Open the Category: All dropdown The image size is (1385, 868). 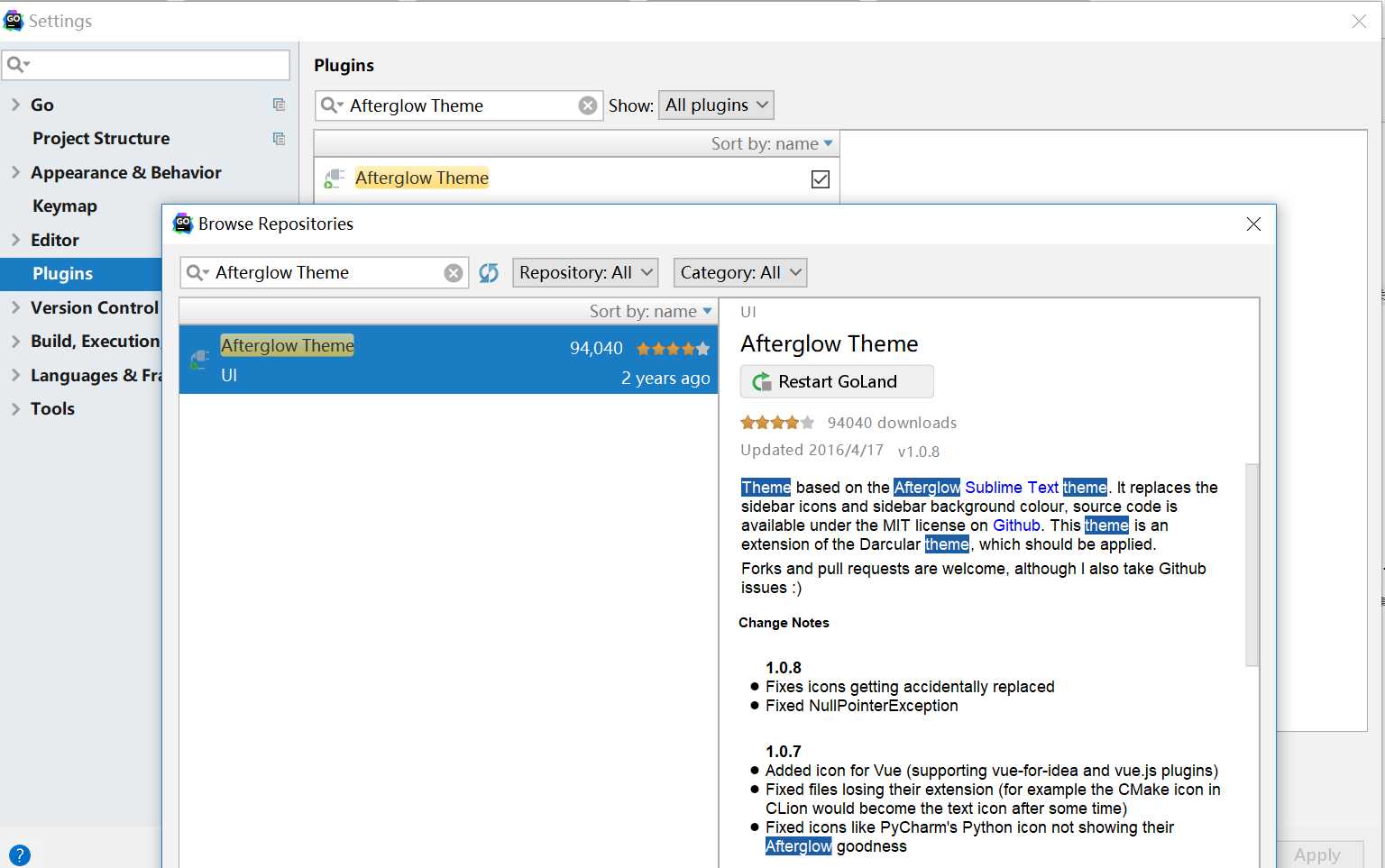pyautogui.click(x=740, y=273)
